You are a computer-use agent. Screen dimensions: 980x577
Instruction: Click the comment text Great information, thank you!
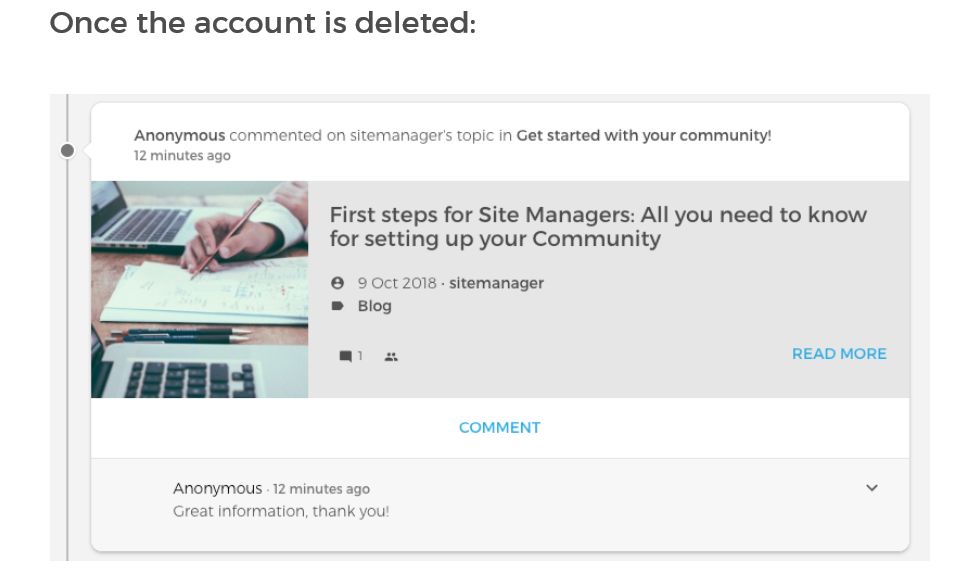click(x=281, y=511)
